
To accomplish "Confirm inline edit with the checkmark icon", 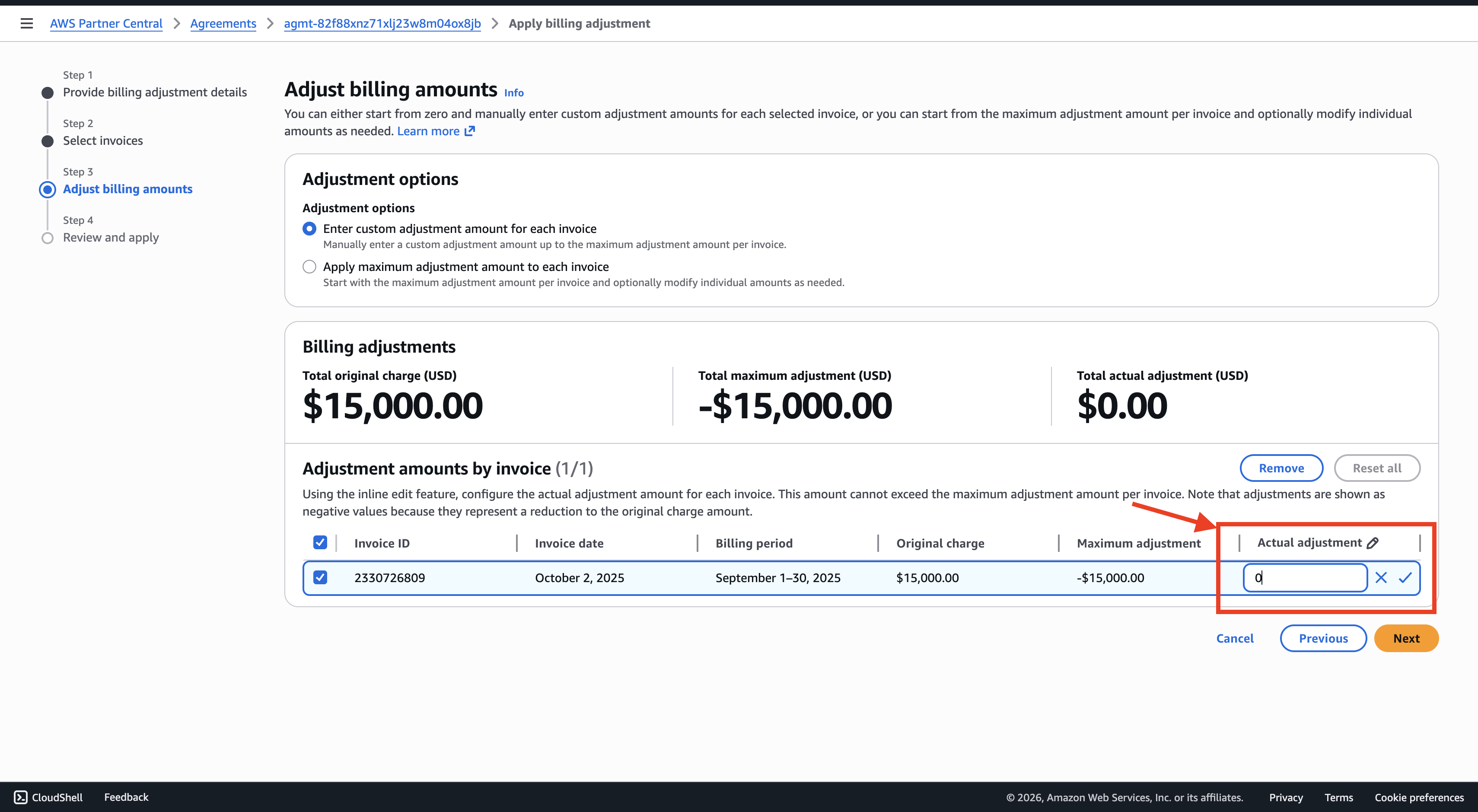I will (1405, 578).
